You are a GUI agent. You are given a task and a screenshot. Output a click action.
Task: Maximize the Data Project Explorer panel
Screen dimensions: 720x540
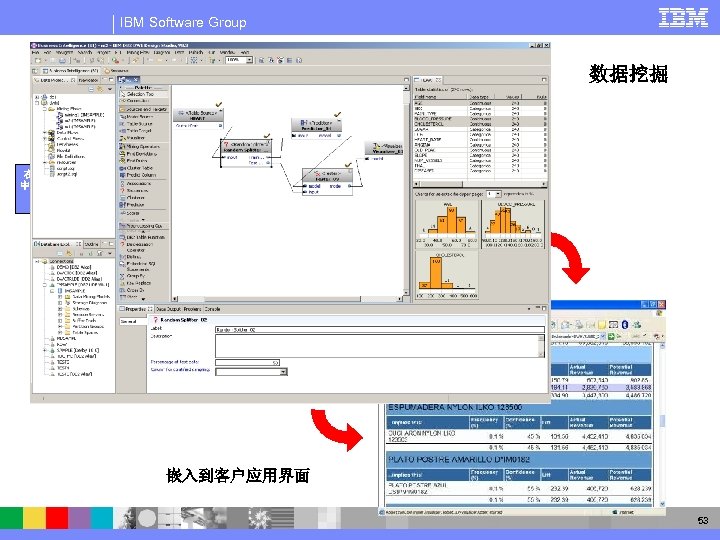pos(111,80)
